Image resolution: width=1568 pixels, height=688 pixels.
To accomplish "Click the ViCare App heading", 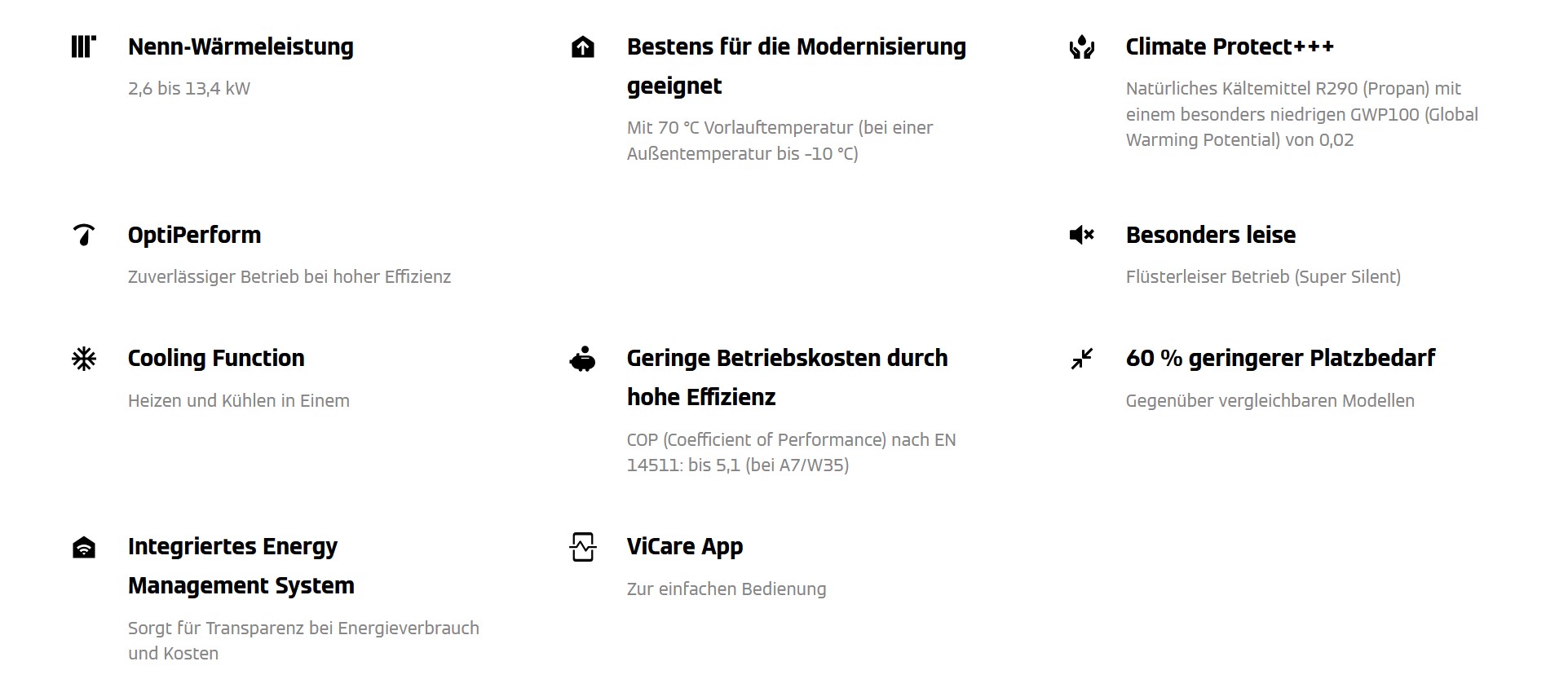I will (x=685, y=547).
